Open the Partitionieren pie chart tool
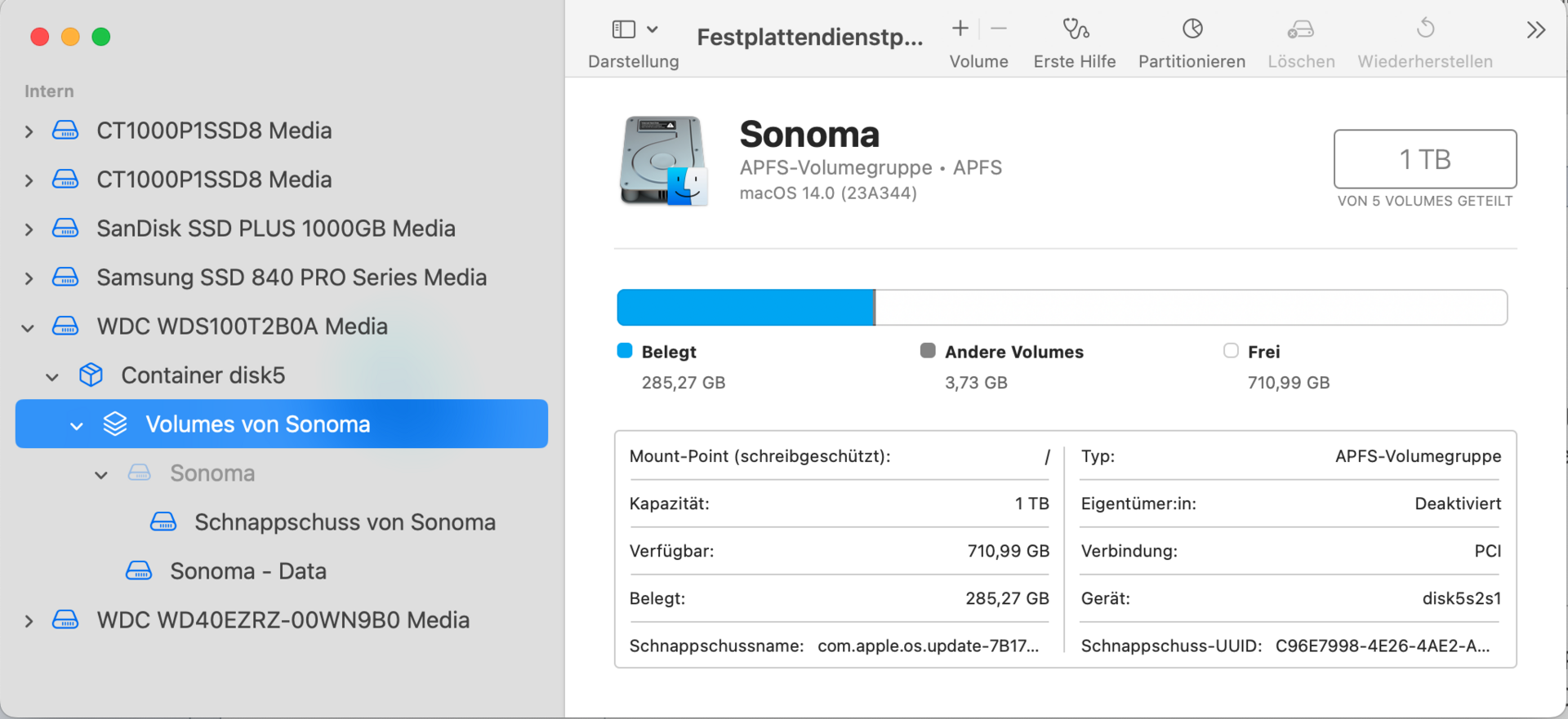This screenshot has height=719, width=1568. pyautogui.click(x=1192, y=29)
